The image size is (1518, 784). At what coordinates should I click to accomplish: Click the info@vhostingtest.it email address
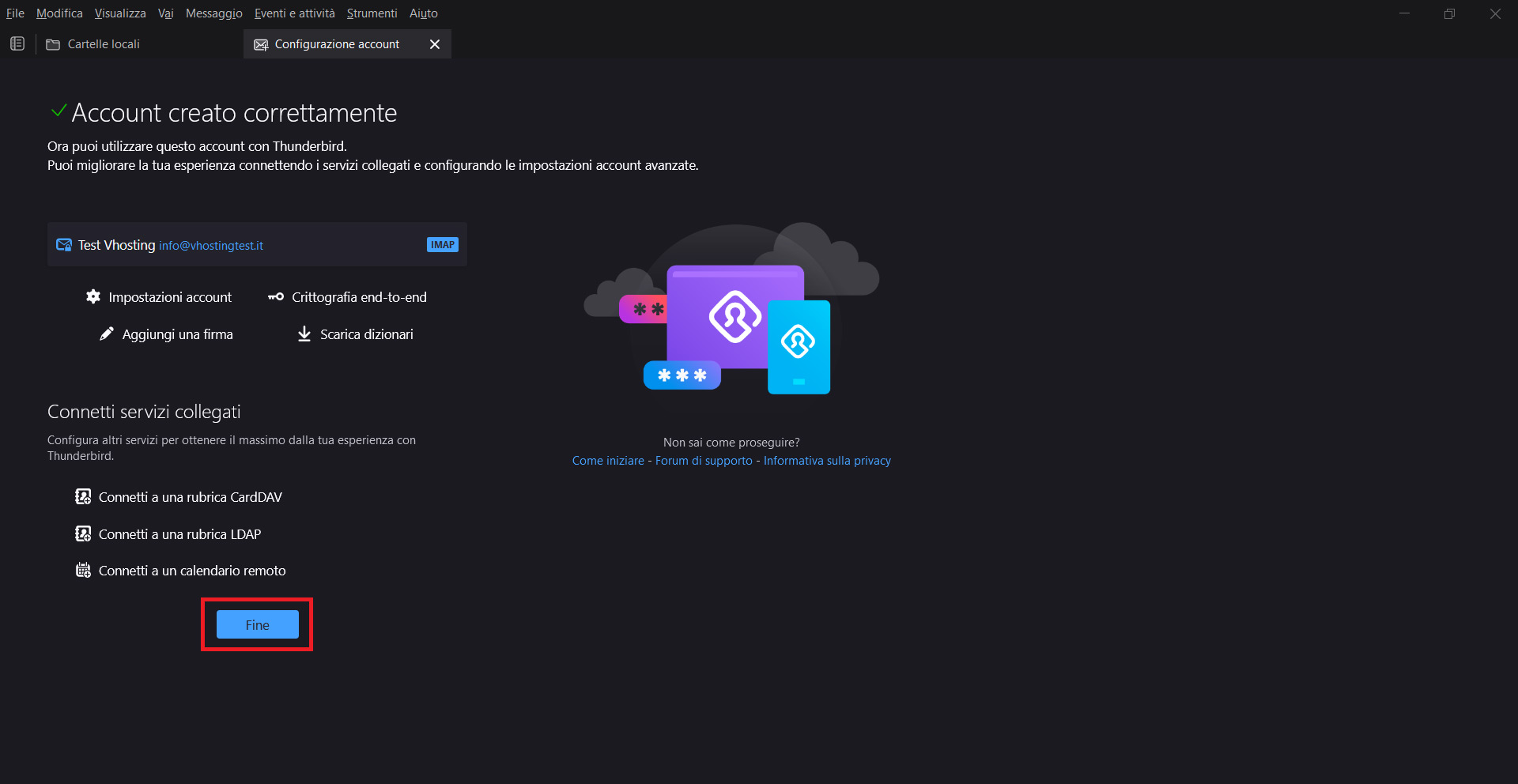(211, 246)
